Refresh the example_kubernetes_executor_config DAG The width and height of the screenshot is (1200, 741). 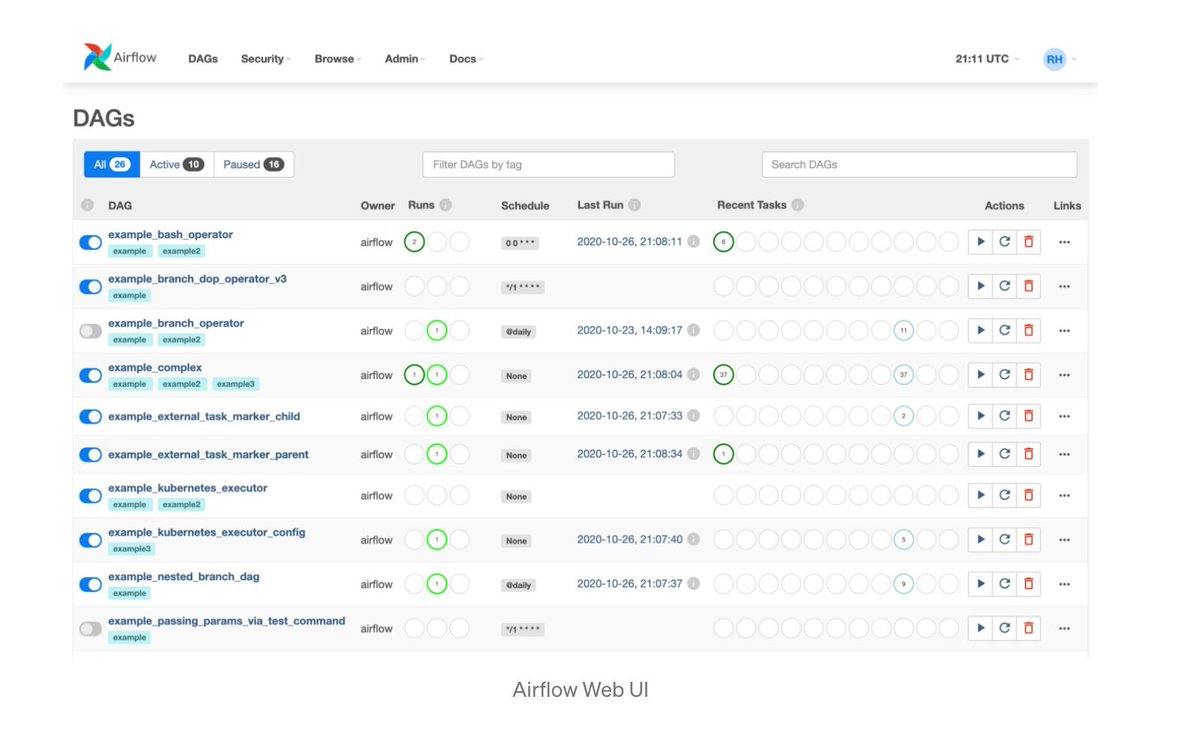1004,540
